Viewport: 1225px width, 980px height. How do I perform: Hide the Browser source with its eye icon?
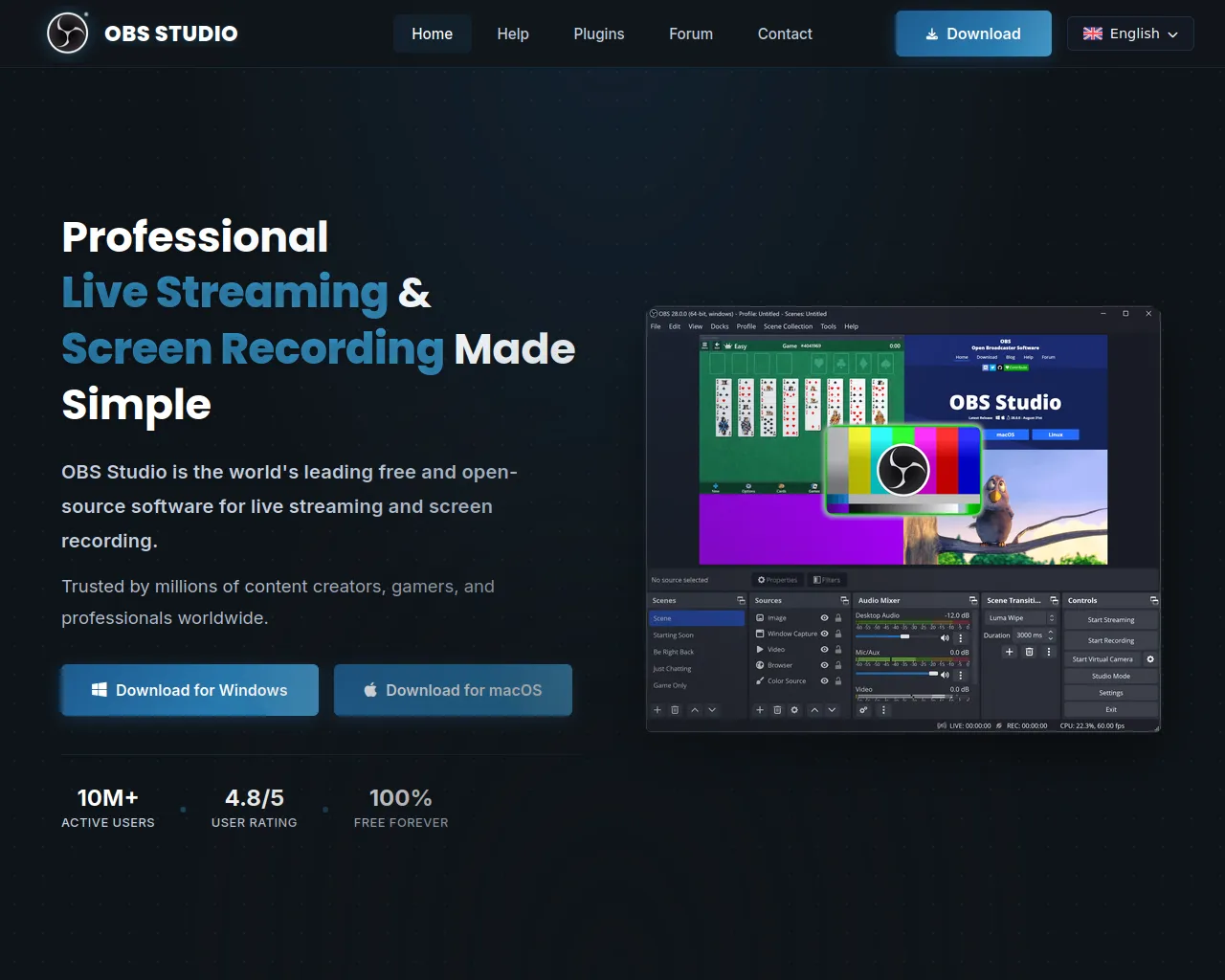[x=824, y=665]
